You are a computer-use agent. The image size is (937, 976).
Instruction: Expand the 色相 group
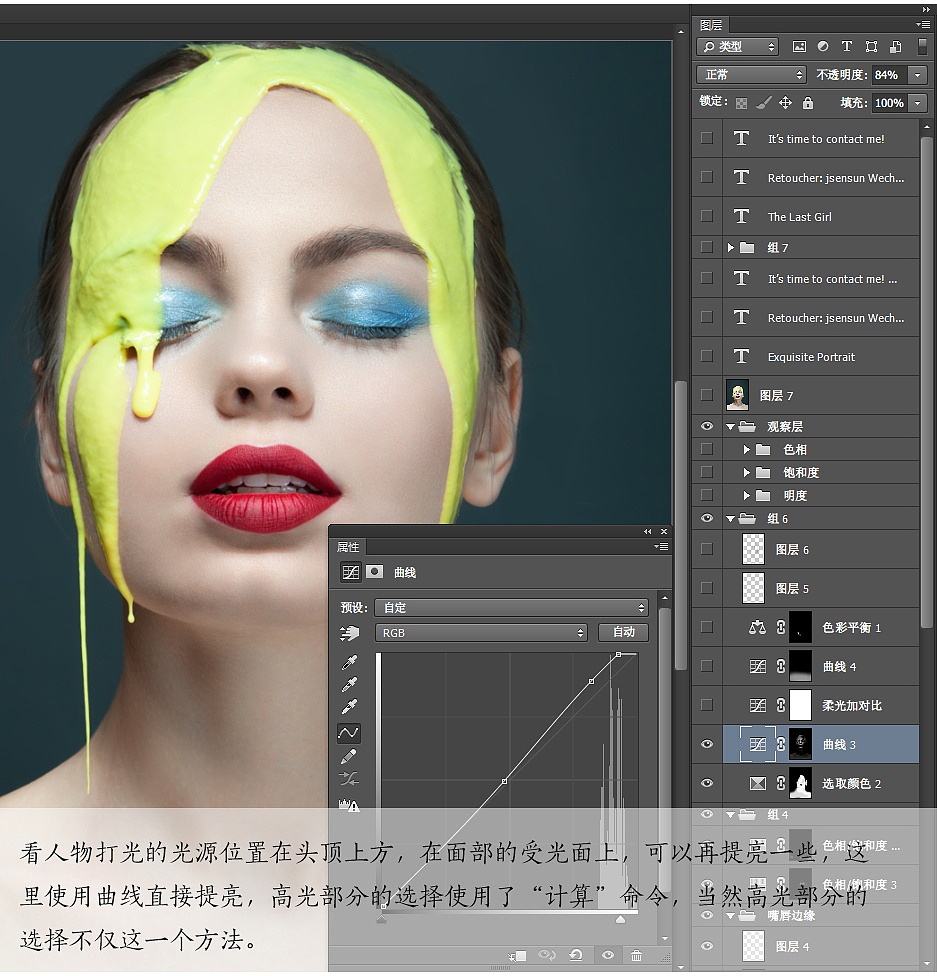[746, 449]
